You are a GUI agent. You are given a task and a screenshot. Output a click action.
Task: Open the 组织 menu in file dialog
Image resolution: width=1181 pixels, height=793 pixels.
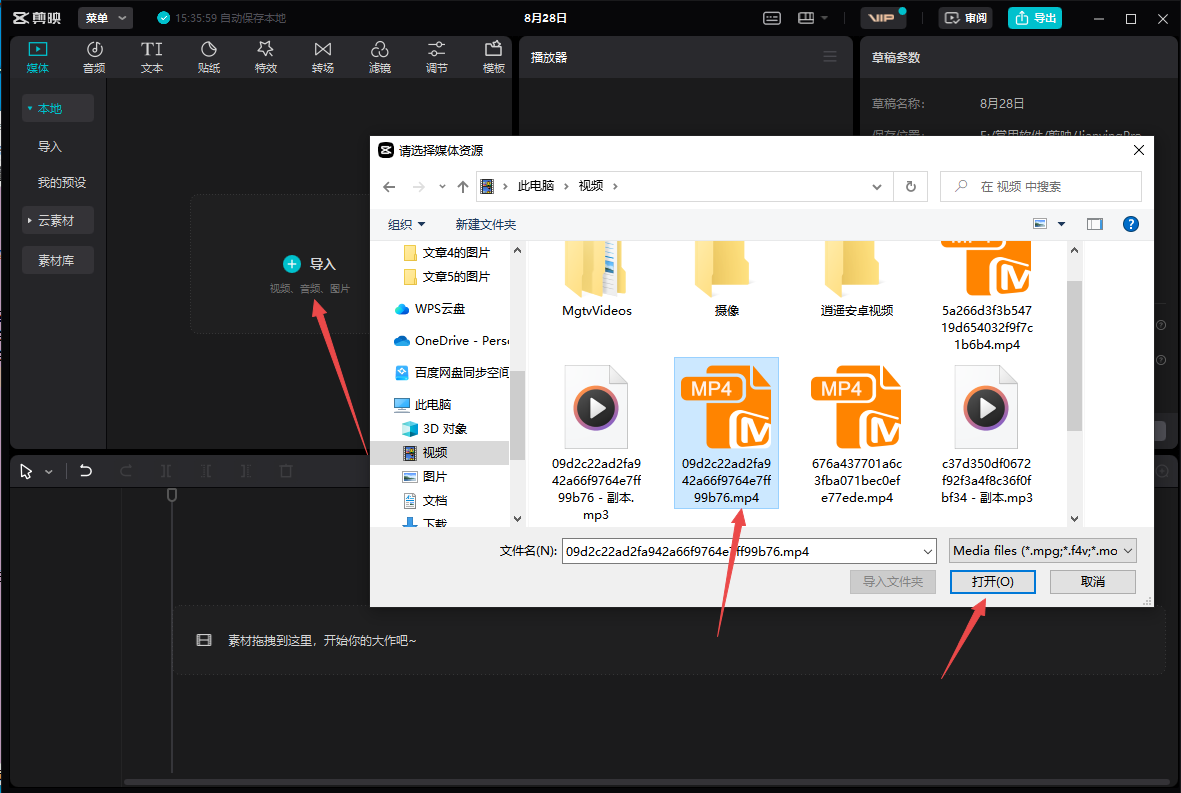tap(406, 224)
